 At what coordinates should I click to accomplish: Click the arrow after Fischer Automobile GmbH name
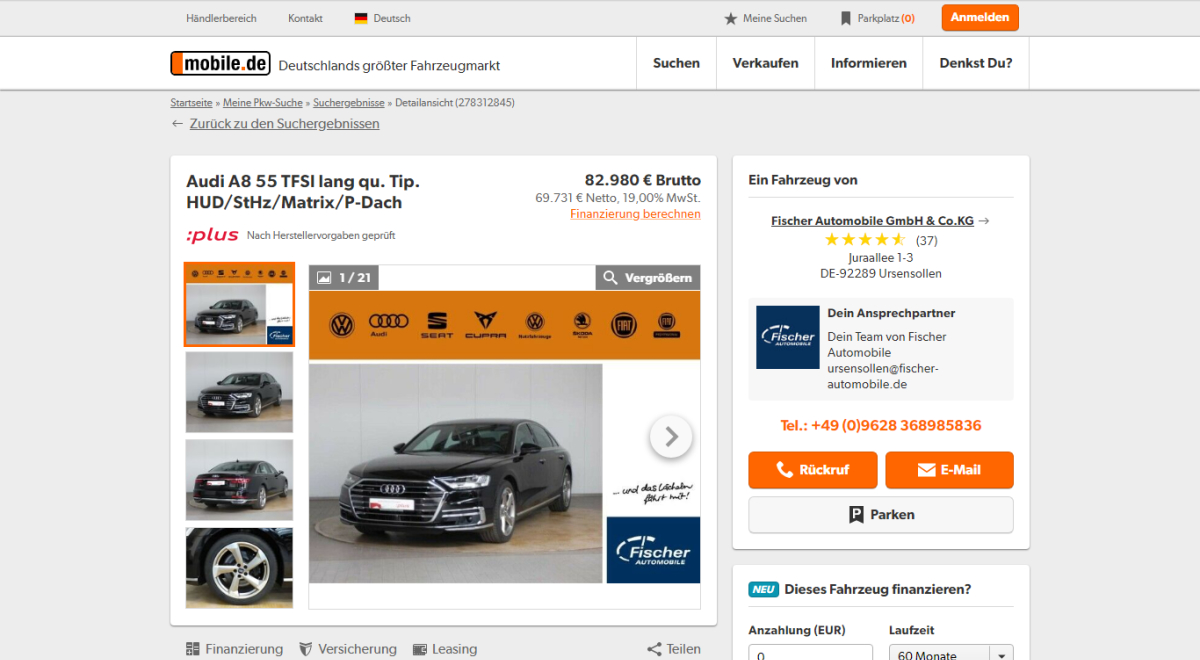coord(984,221)
